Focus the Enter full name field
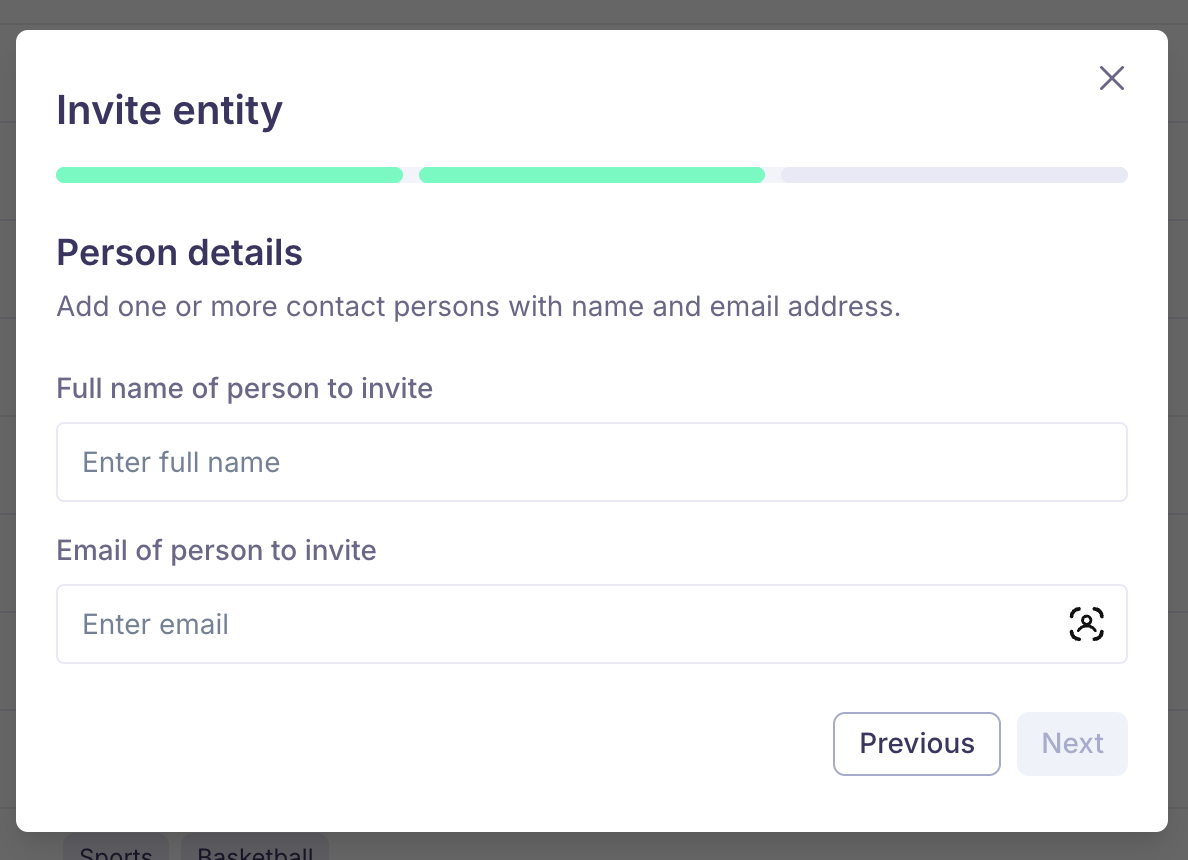Viewport: 1188px width, 860px height. pyautogui.click(x=590, y=462)
